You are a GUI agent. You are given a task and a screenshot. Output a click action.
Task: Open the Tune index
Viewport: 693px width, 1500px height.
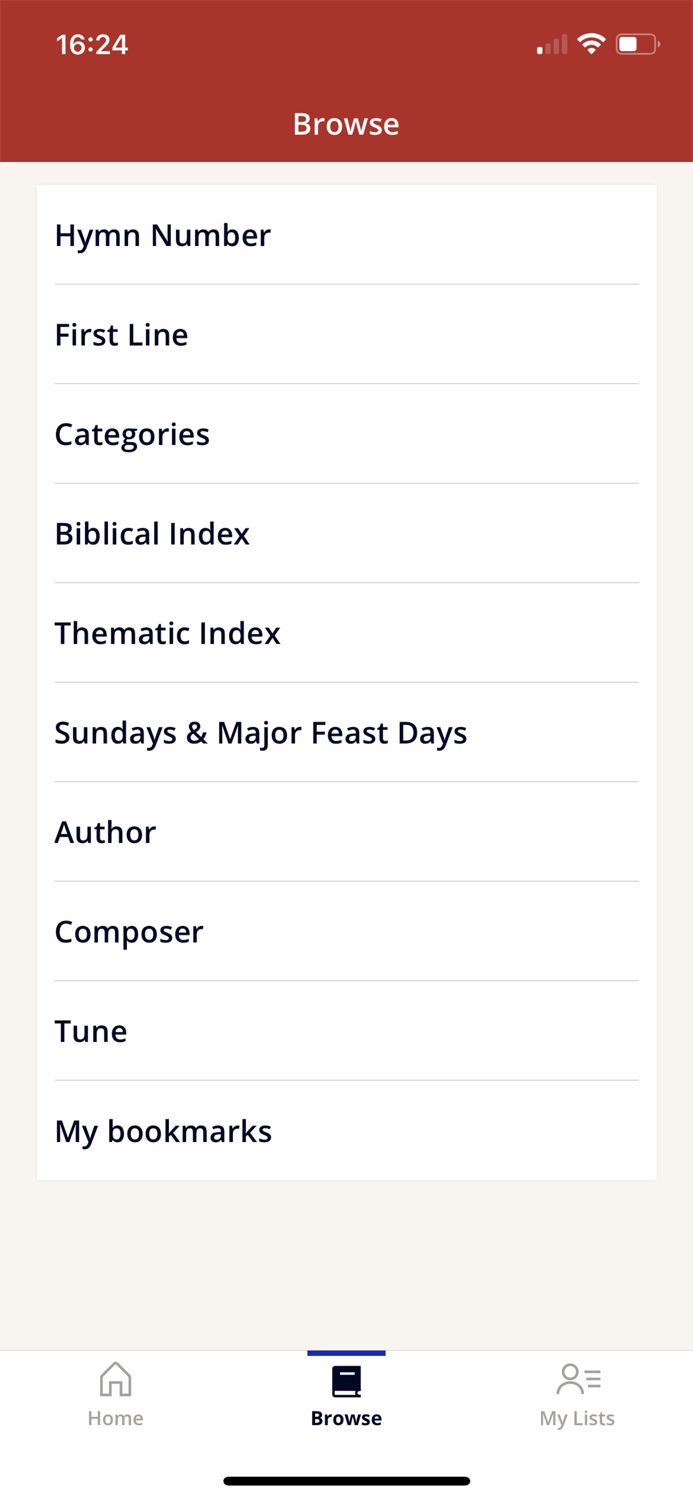pyautogui.click(x=90, y=1031)
